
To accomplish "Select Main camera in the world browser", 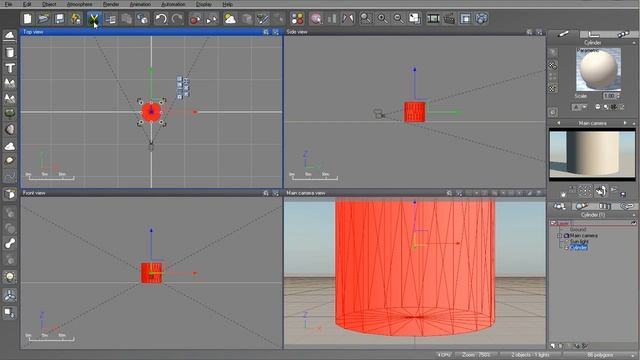I will (x=584, y=236).
